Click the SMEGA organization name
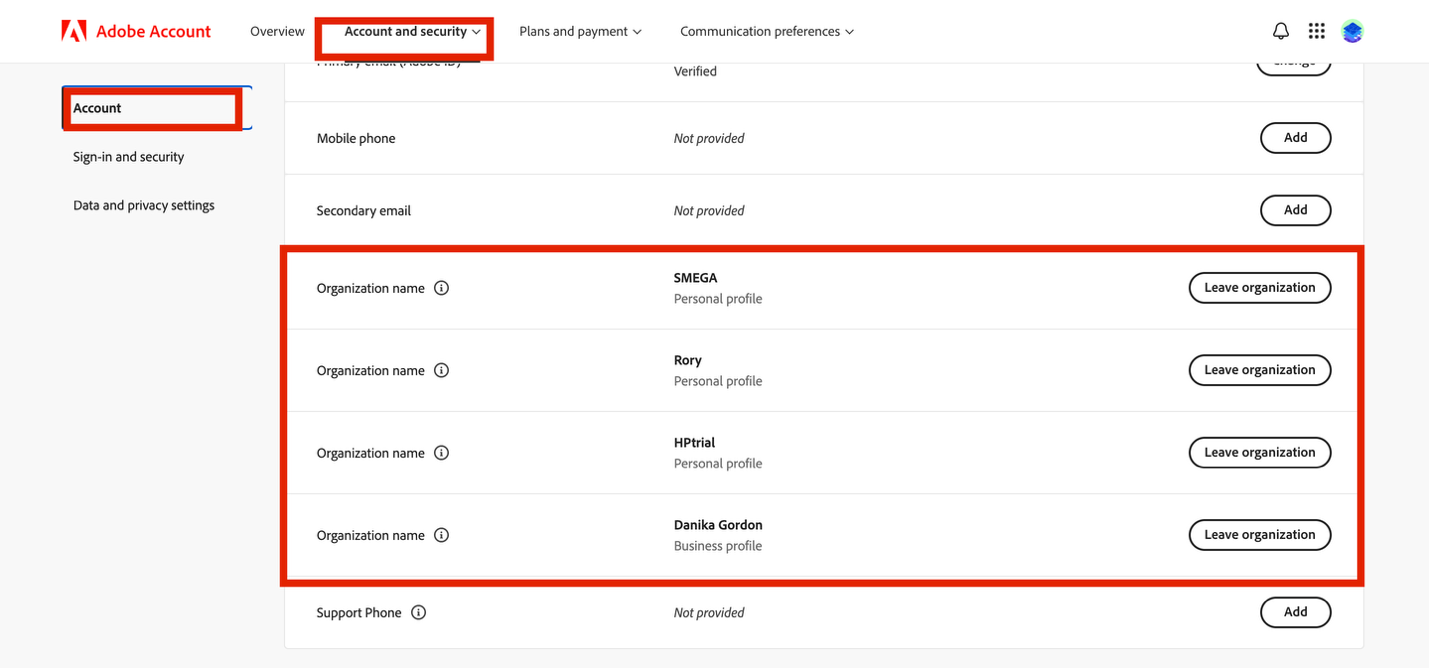1429x668 pixels. point(695,278)
